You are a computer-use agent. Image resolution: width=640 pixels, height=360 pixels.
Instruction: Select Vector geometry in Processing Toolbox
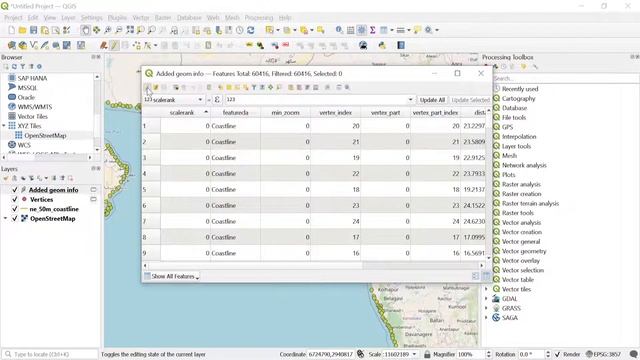pos(524,251)
